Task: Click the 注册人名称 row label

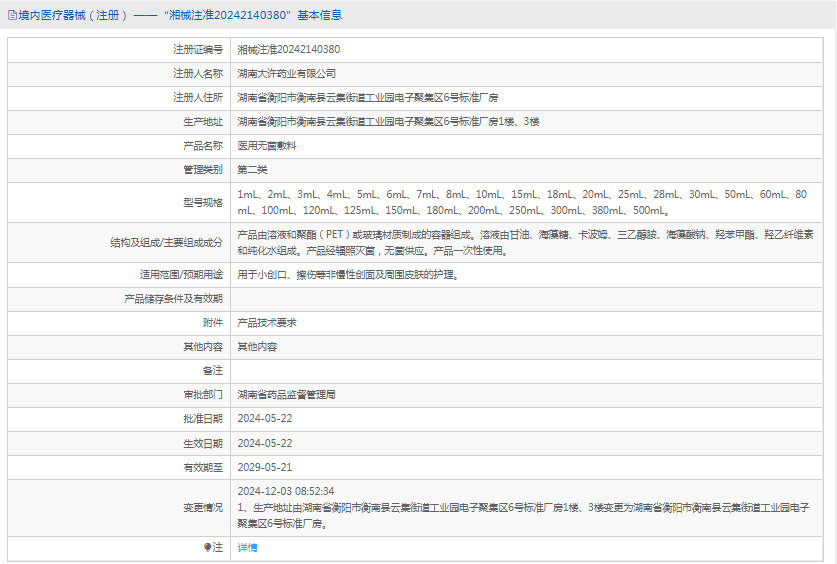Action: point(198,74)
